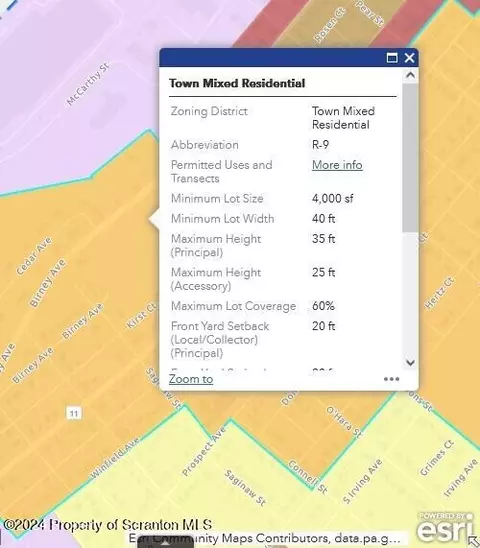Click popup scrollbar down arrow
This screenshot has height=548, width=480.
410,362
